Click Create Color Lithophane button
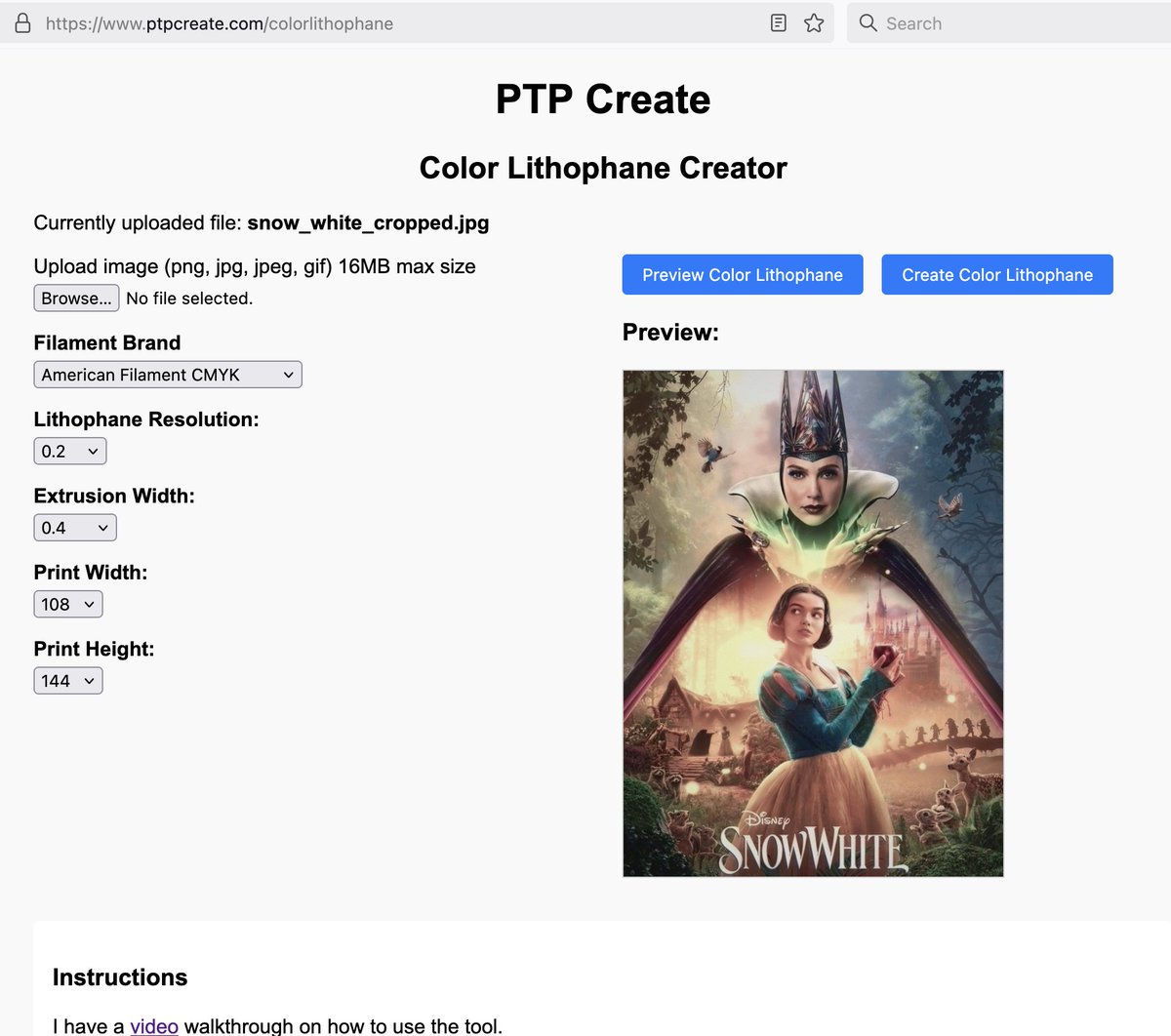Image resolution: width=1171 pixels, height=1036 pixels. pos(997,275)
